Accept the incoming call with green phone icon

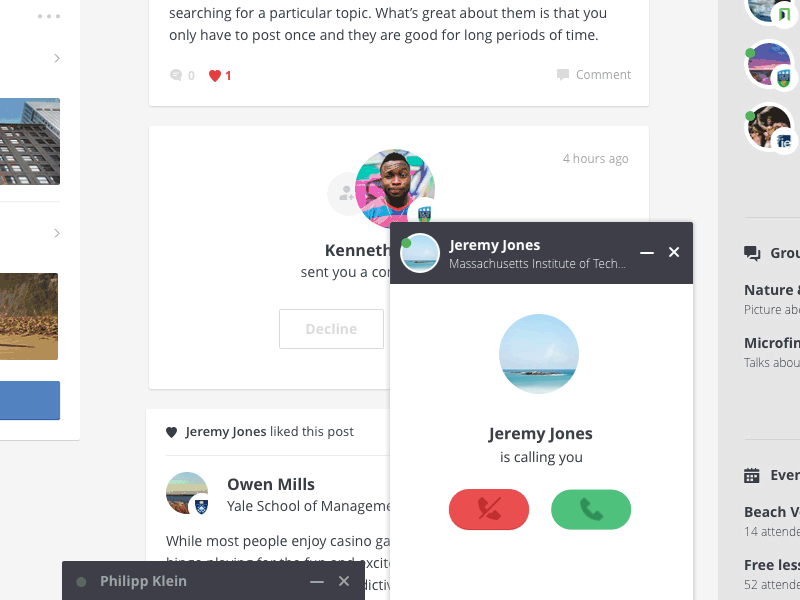click(591, 509)
